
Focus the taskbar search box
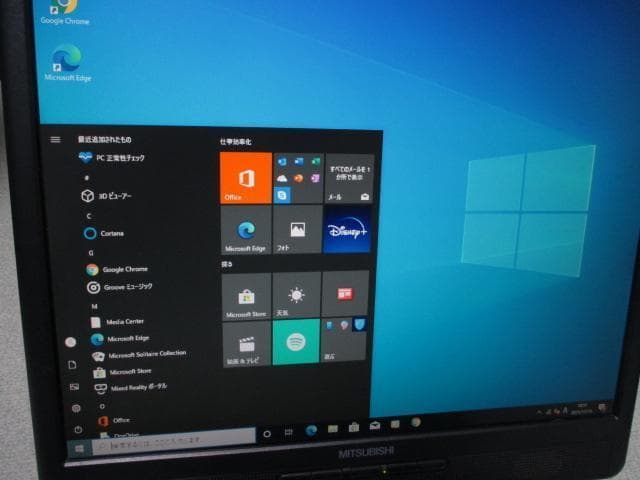click(x=173, y=440)
